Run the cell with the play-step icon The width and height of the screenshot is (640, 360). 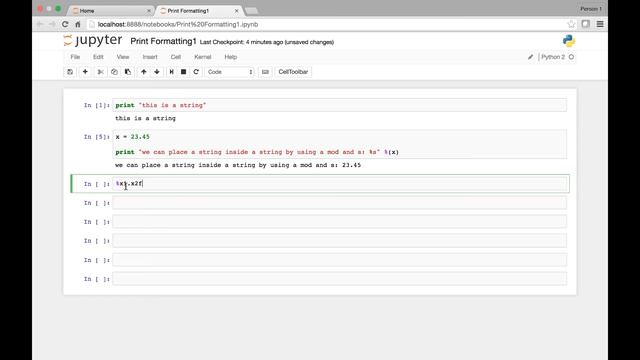tap(171, 72)
